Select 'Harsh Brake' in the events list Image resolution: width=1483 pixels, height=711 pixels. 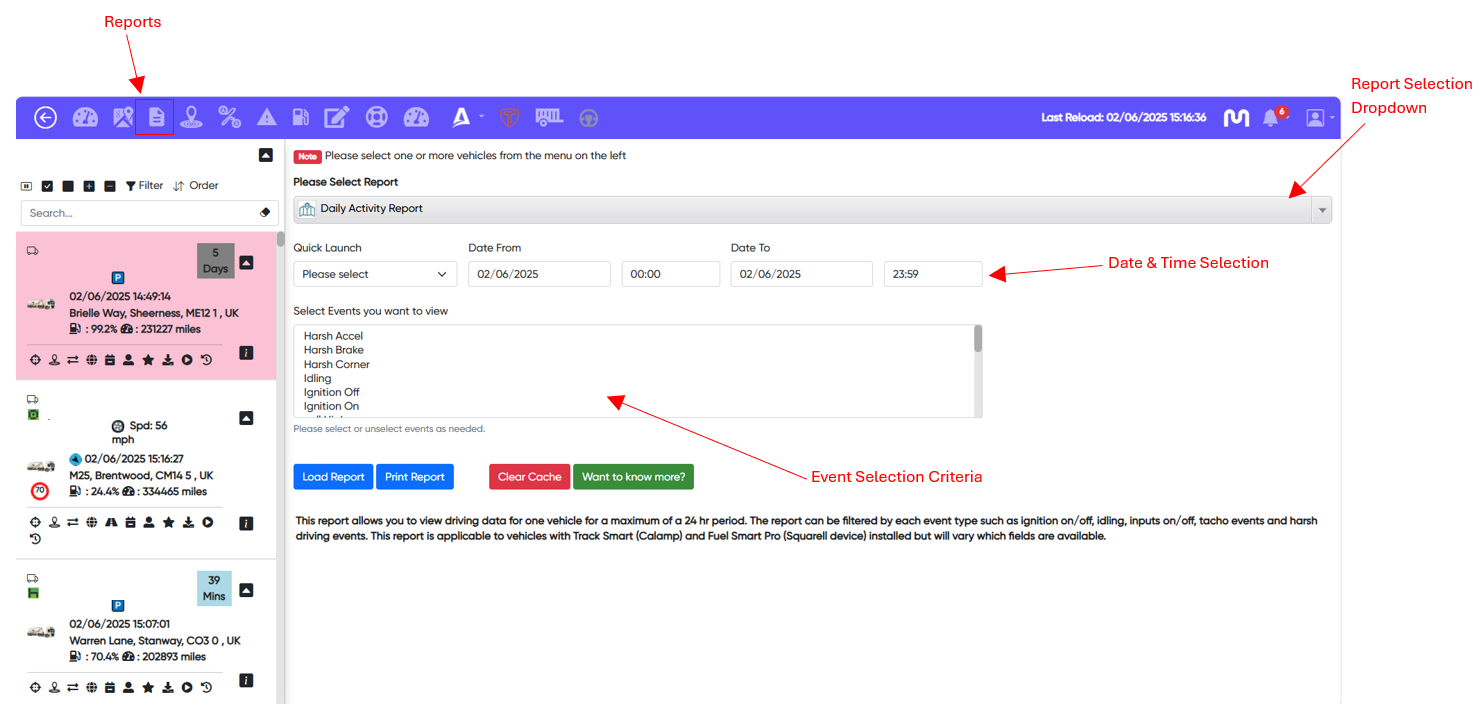334,349
